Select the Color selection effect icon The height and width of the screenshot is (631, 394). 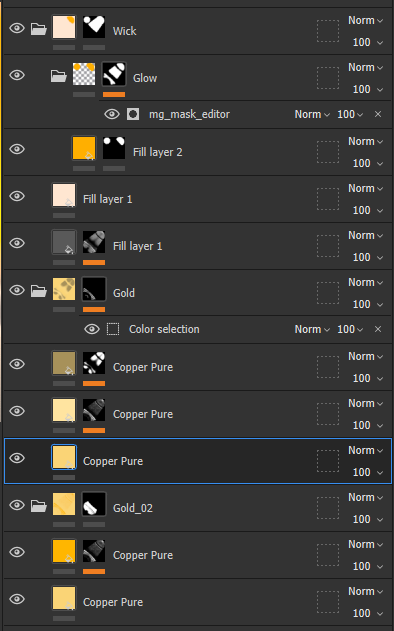(113, 329)
